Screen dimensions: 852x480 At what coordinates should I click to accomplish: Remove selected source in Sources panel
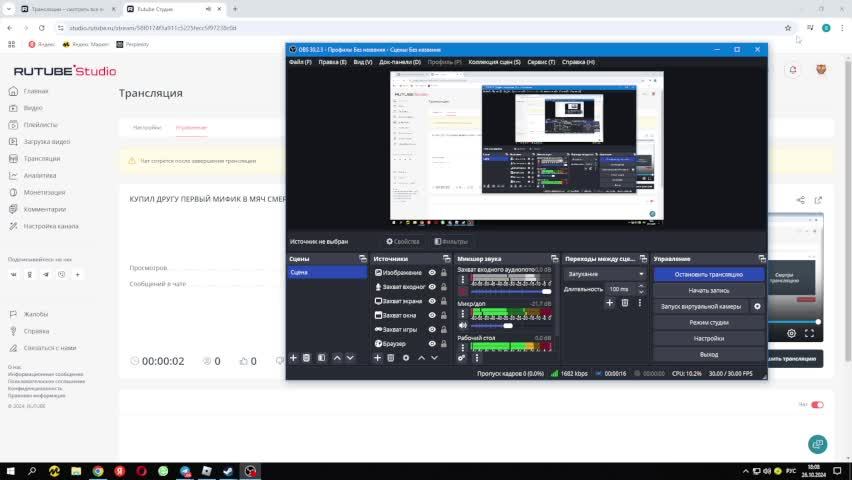[x=391, y=358]
